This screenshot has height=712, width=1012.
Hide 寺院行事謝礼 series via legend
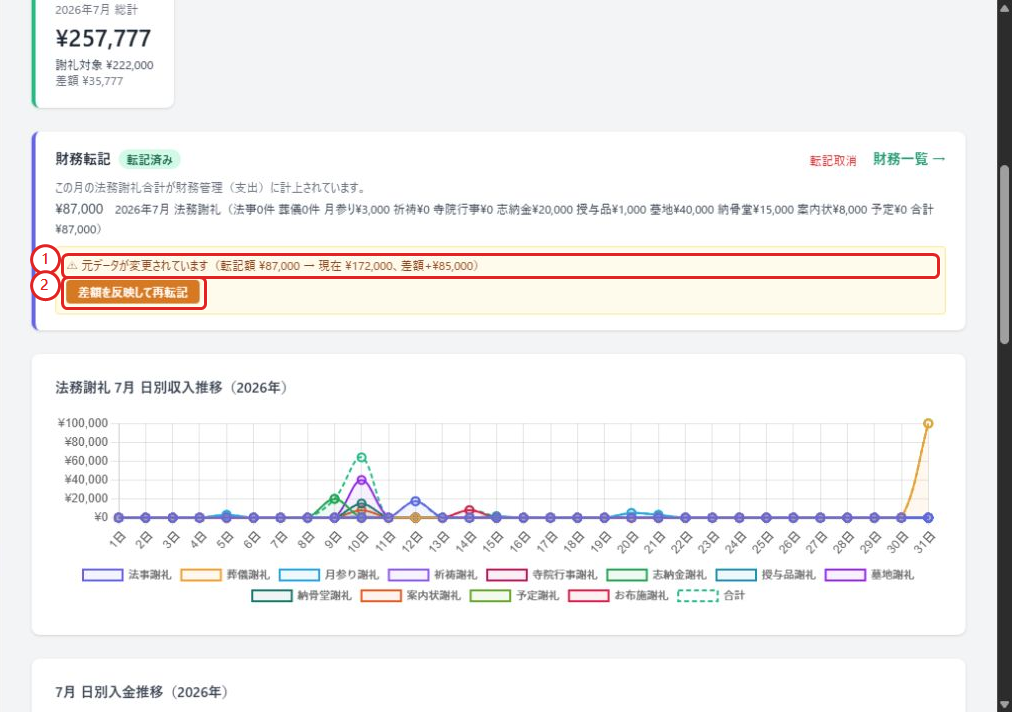tap(542, 575)
